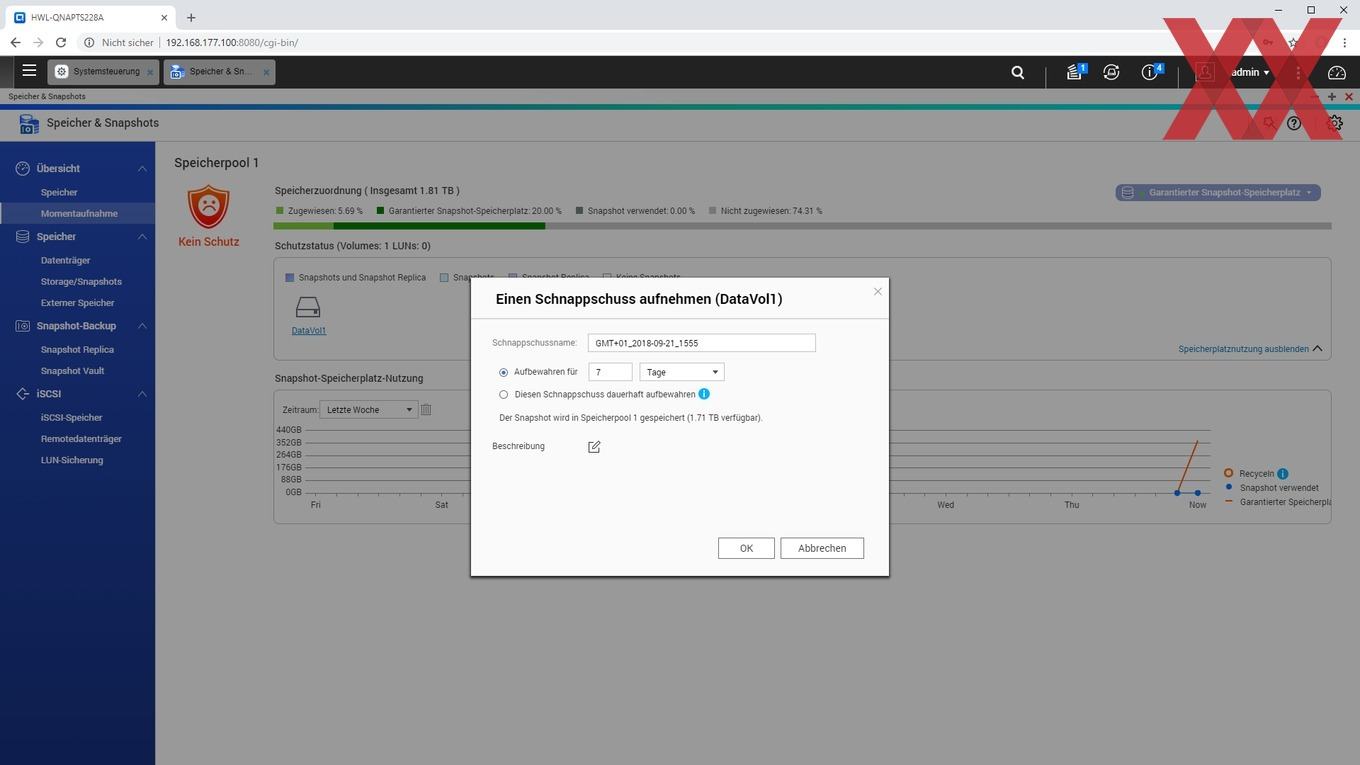Click info icon beside dauerhaft aufbewahren

coord(704,394)
